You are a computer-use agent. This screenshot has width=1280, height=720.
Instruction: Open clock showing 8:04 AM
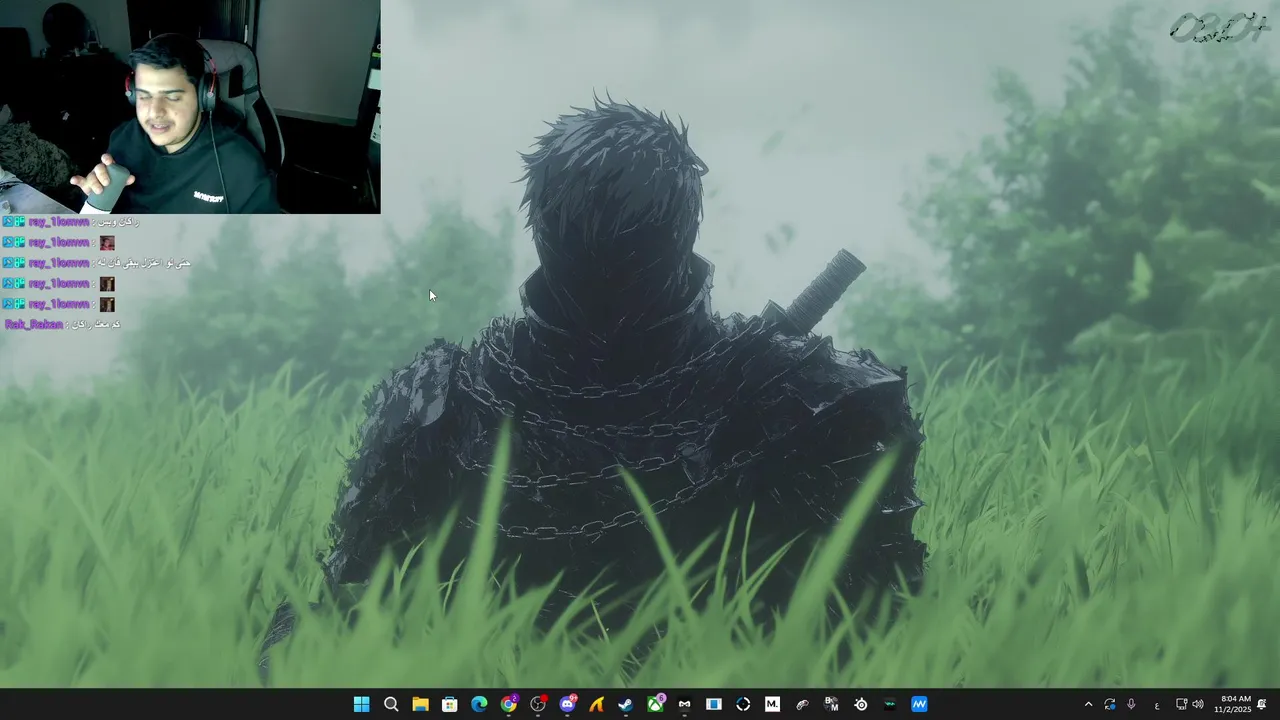[x=1233, y=704]
